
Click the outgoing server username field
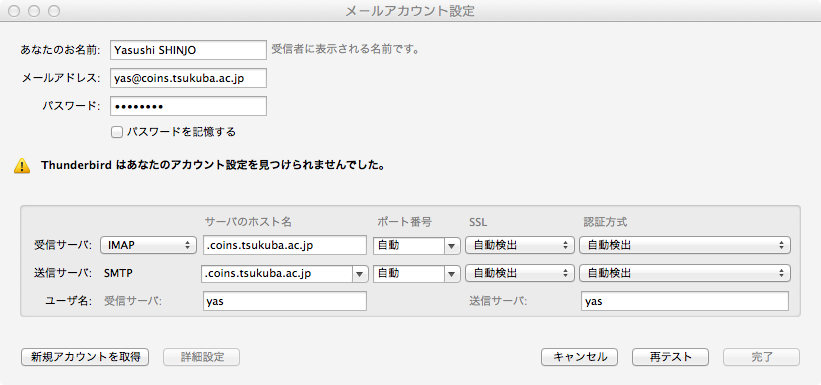pyautogui.click(x=685, y=301)
